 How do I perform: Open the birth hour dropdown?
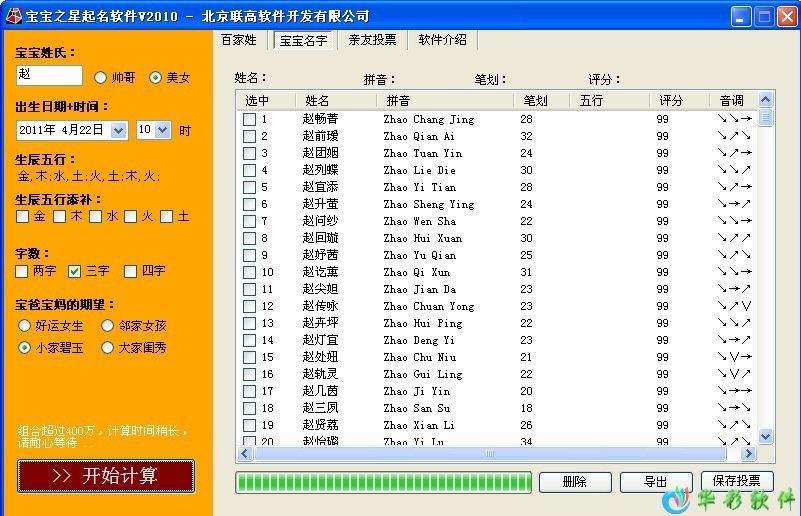[x=162, y=130]
